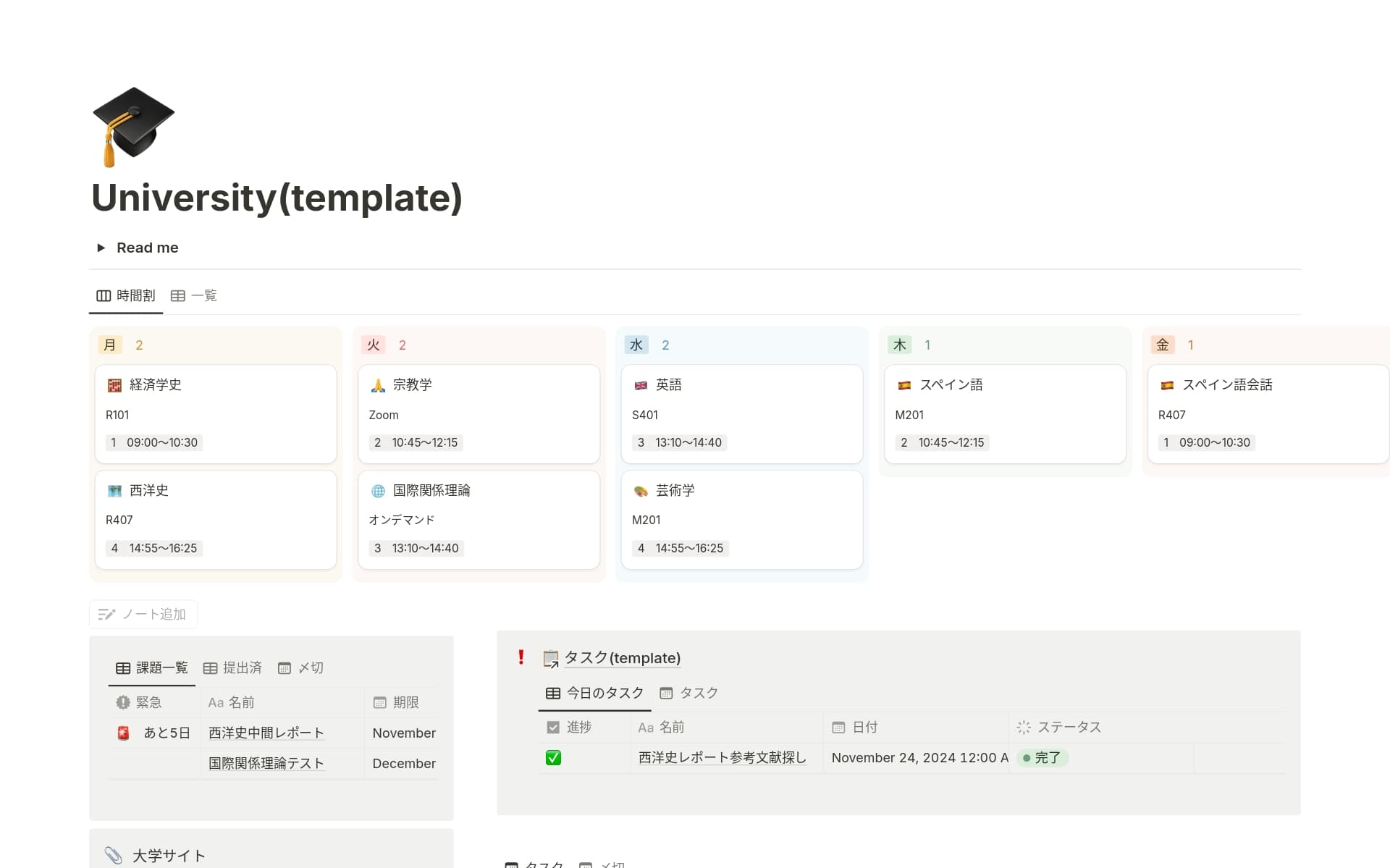Click the praying hands icon on 宗教学
Image resolution: width=1390 pixels, height=868 pixels.
tap(378, 385)
